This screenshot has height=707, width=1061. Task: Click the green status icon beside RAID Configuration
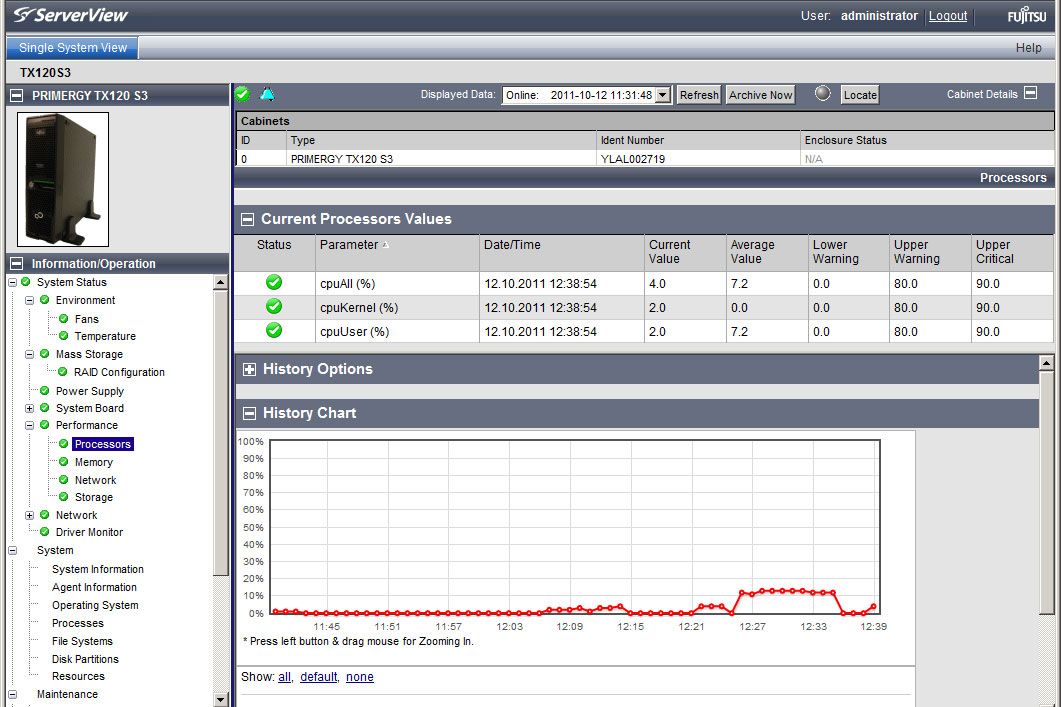pos(62,371)
